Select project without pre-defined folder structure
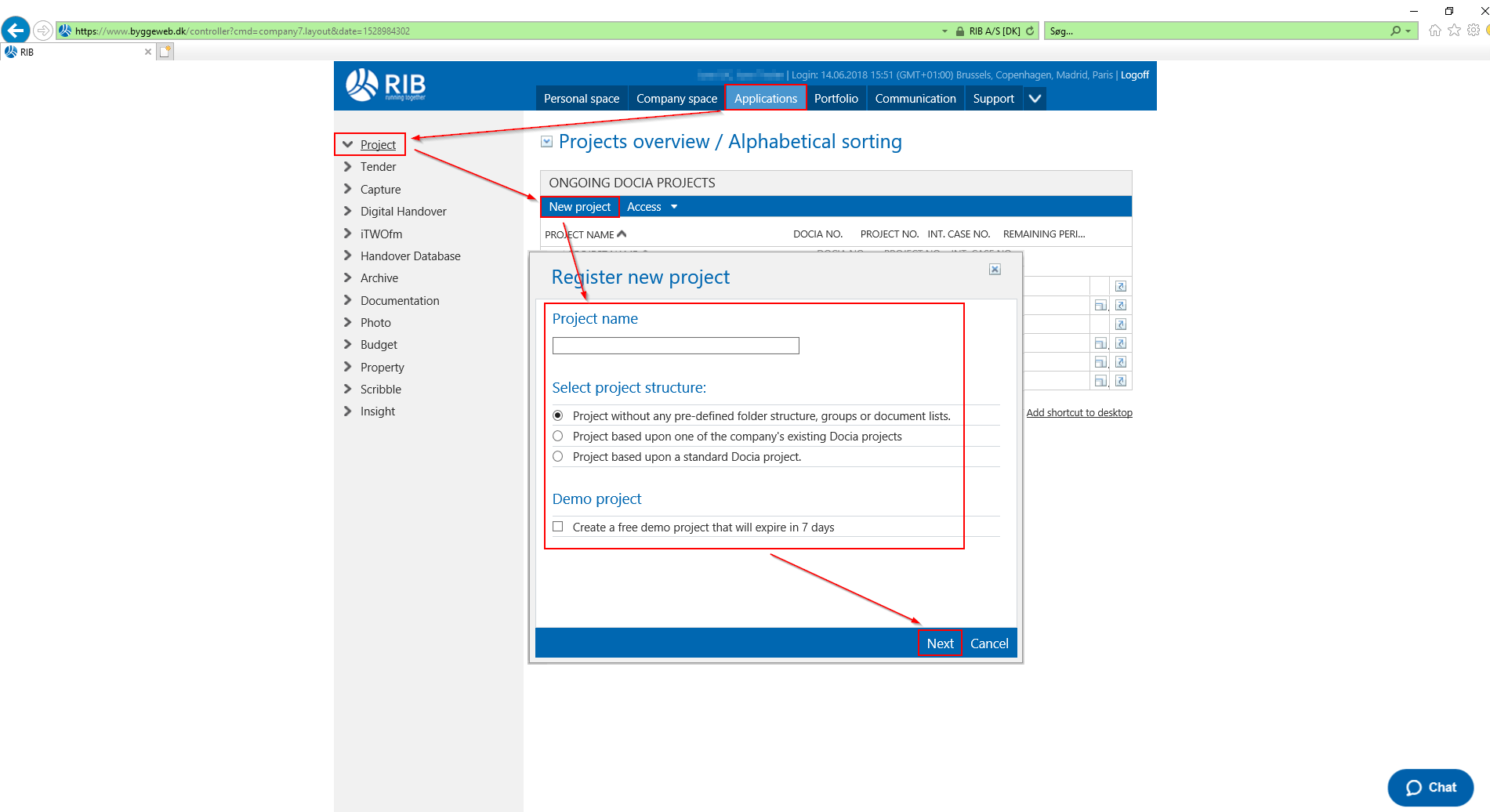 tap(558, 415)
